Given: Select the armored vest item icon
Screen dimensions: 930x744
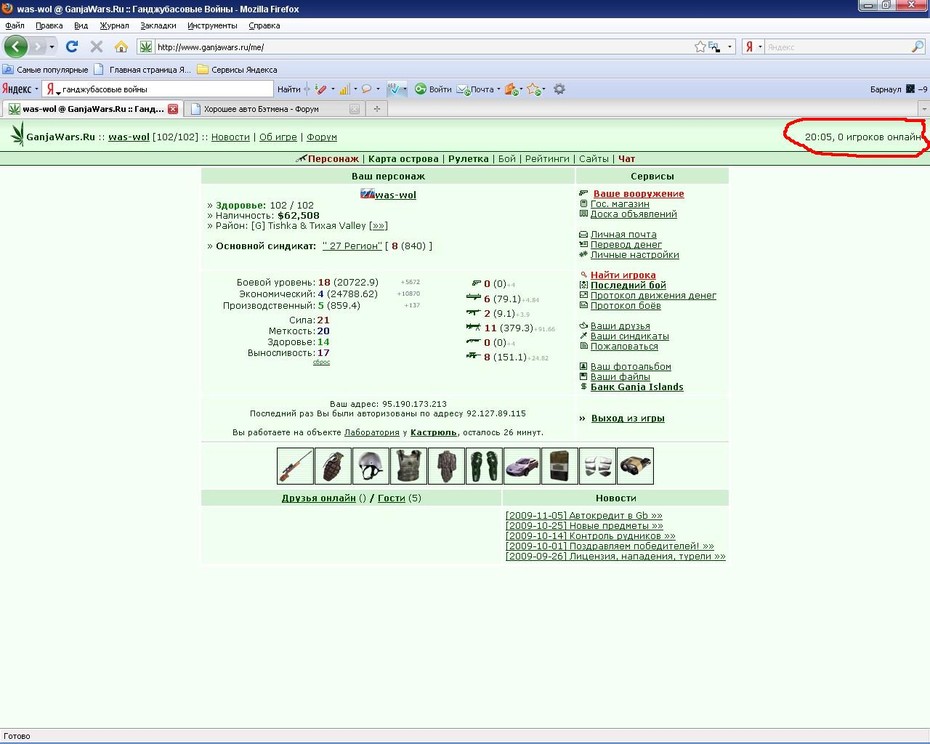Looking at the screenshot, I should tap(408, 466).
